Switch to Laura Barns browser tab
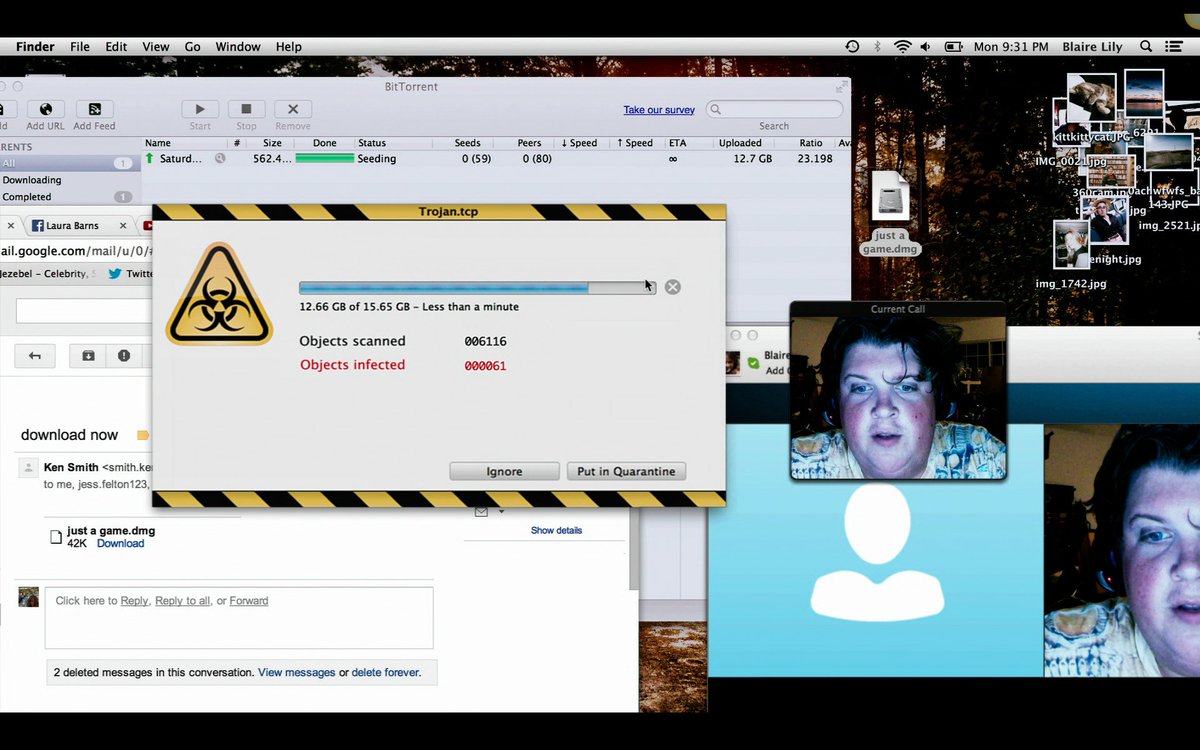This screenshot has width=1200, height=750. pos(79,226)
